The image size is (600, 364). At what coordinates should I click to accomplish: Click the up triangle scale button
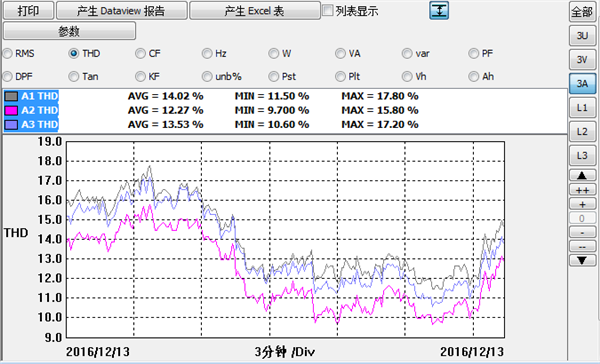tap(582, 175)
